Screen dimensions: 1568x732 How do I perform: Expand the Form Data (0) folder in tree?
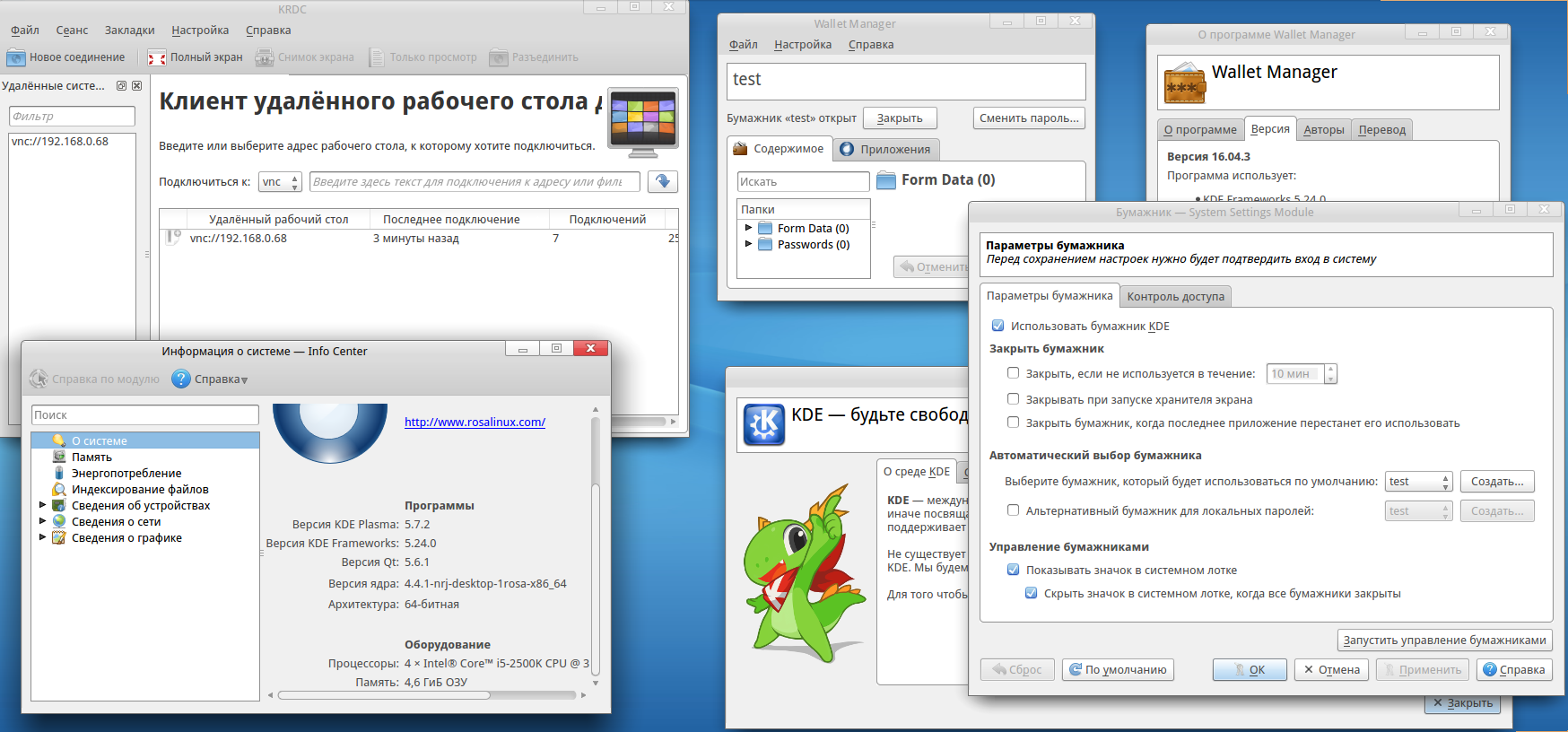[x=748, y=228]
